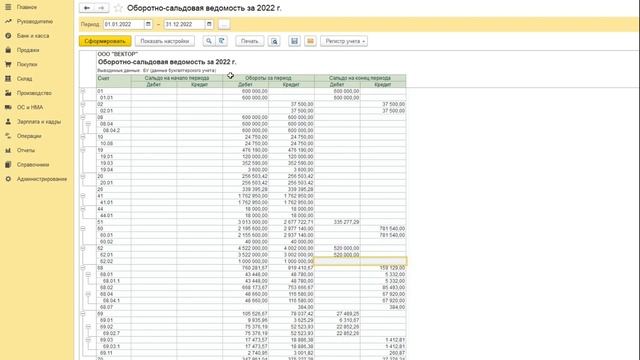This screenshot has height=360, width=640.
Task: Select the ООО "ВЕКТОР" organization title
Action: 118,54
